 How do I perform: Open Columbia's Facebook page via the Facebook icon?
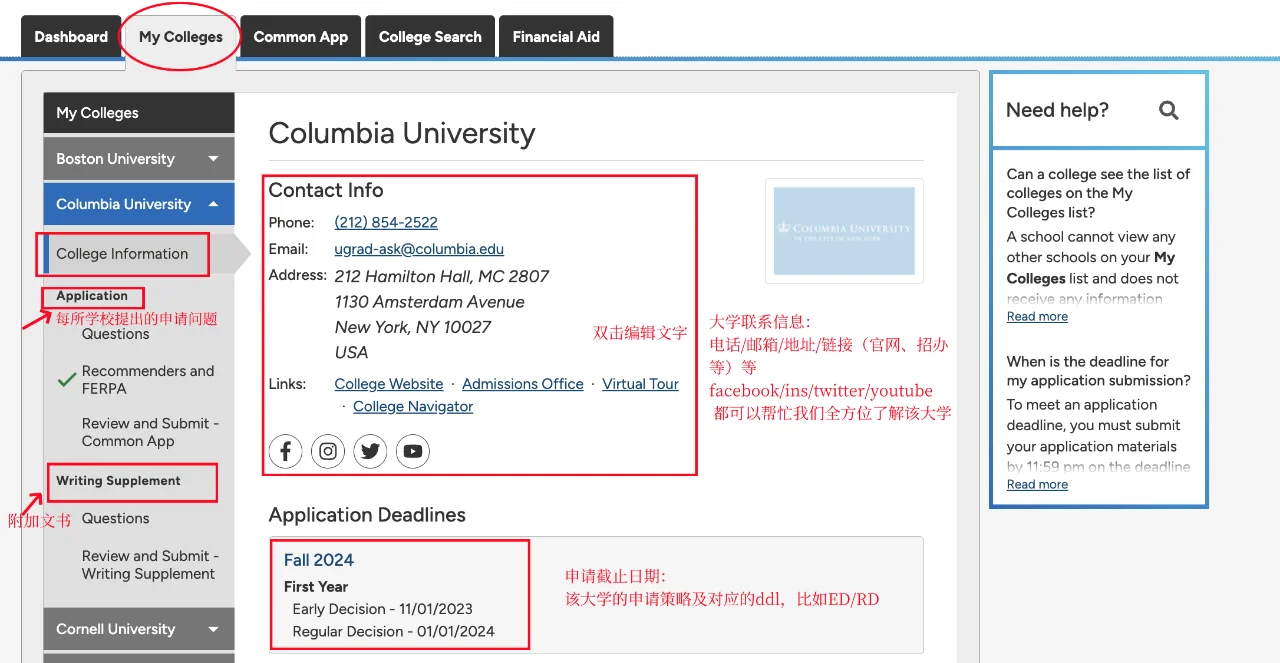pos(285,451)
